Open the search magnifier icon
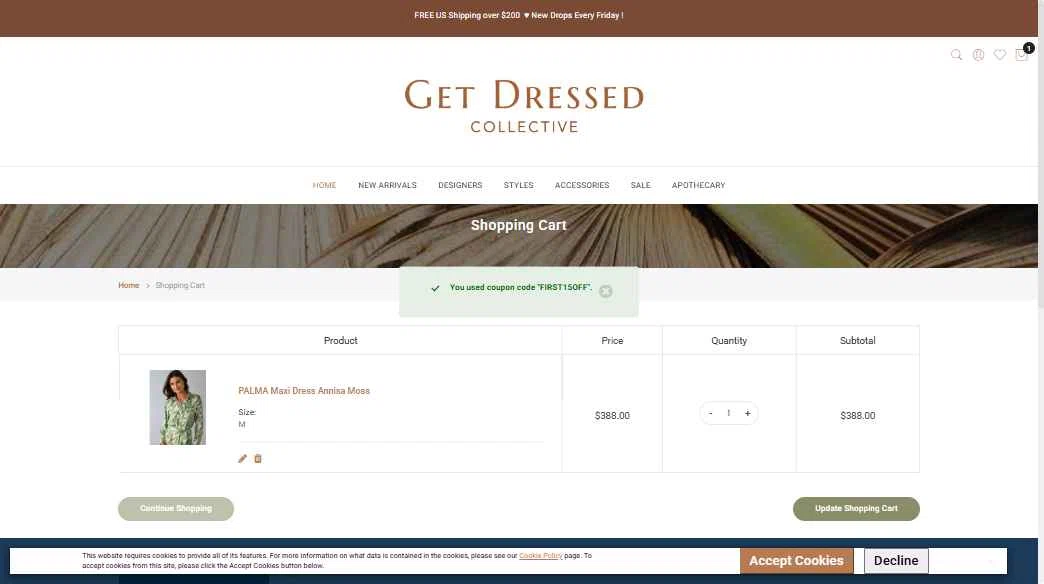The width and height of the screenshot is (1044, 584). coord(956,55)
